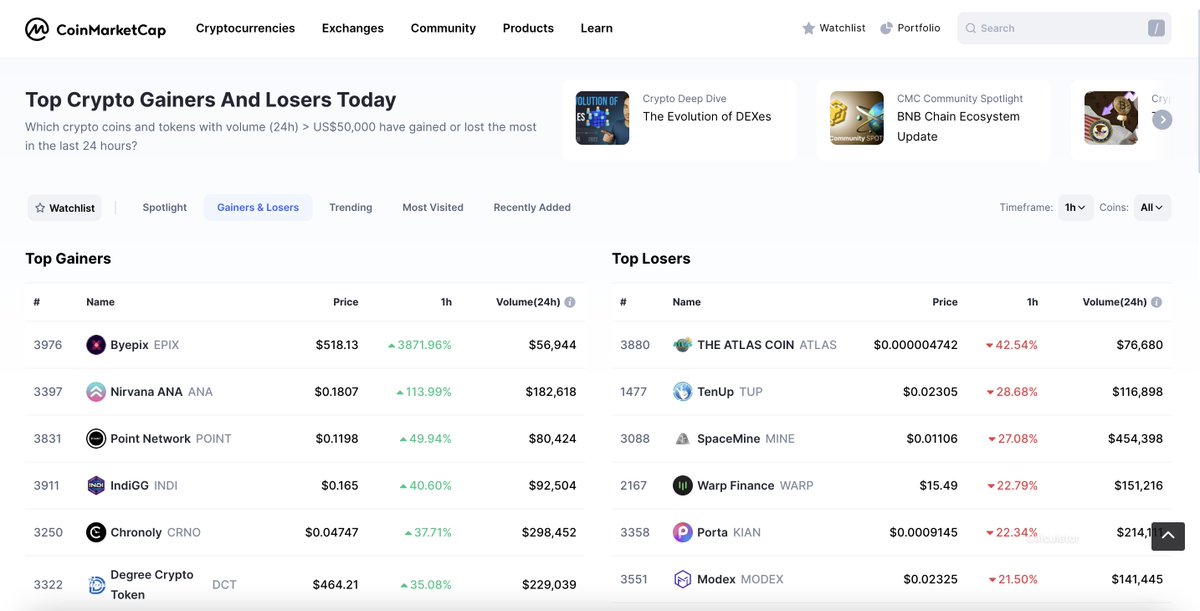
Task: Click the TenUp coin icon
Action: [682, 392]
